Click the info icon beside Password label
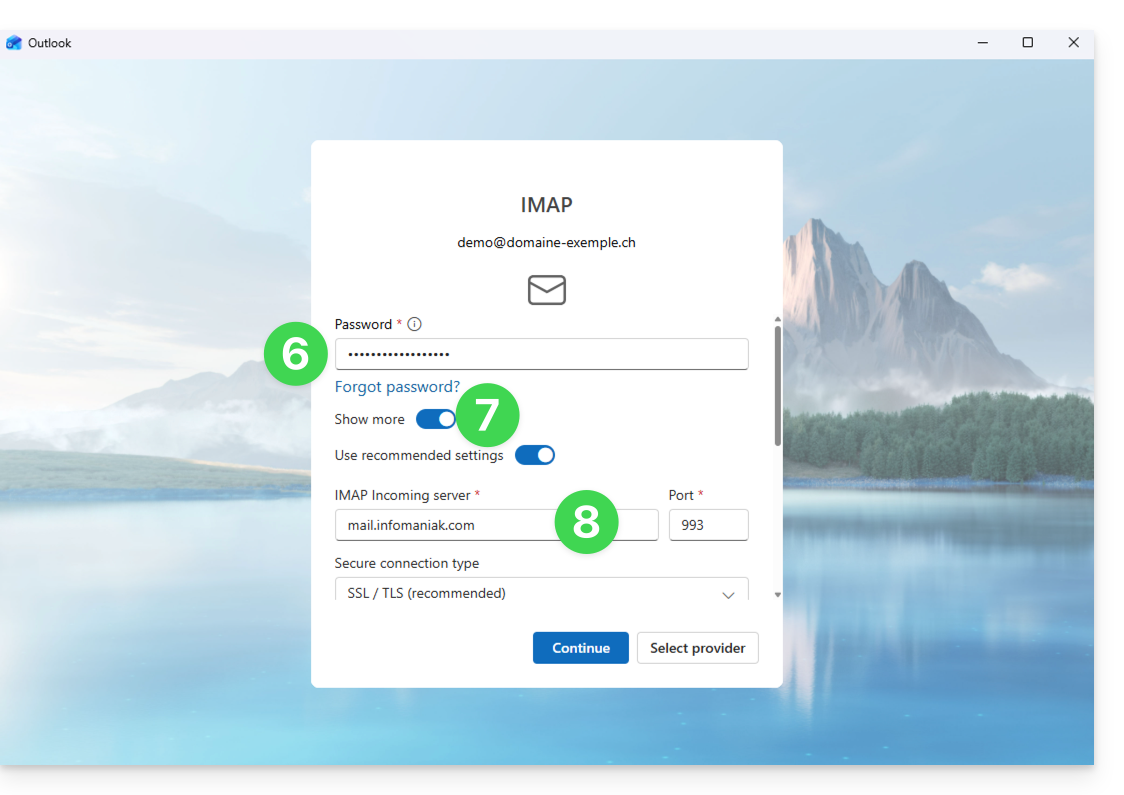This screenshot has height=795, width=1124. (x=415, y=324)
